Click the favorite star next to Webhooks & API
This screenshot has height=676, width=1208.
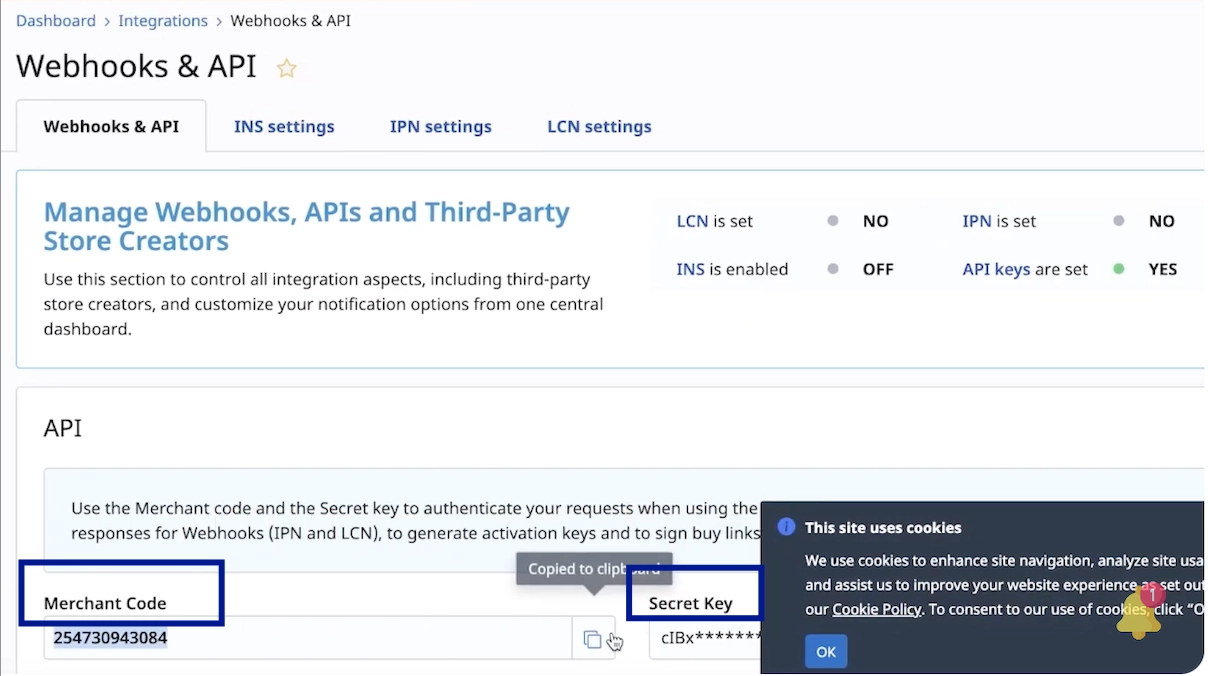(x=287, y=68)
